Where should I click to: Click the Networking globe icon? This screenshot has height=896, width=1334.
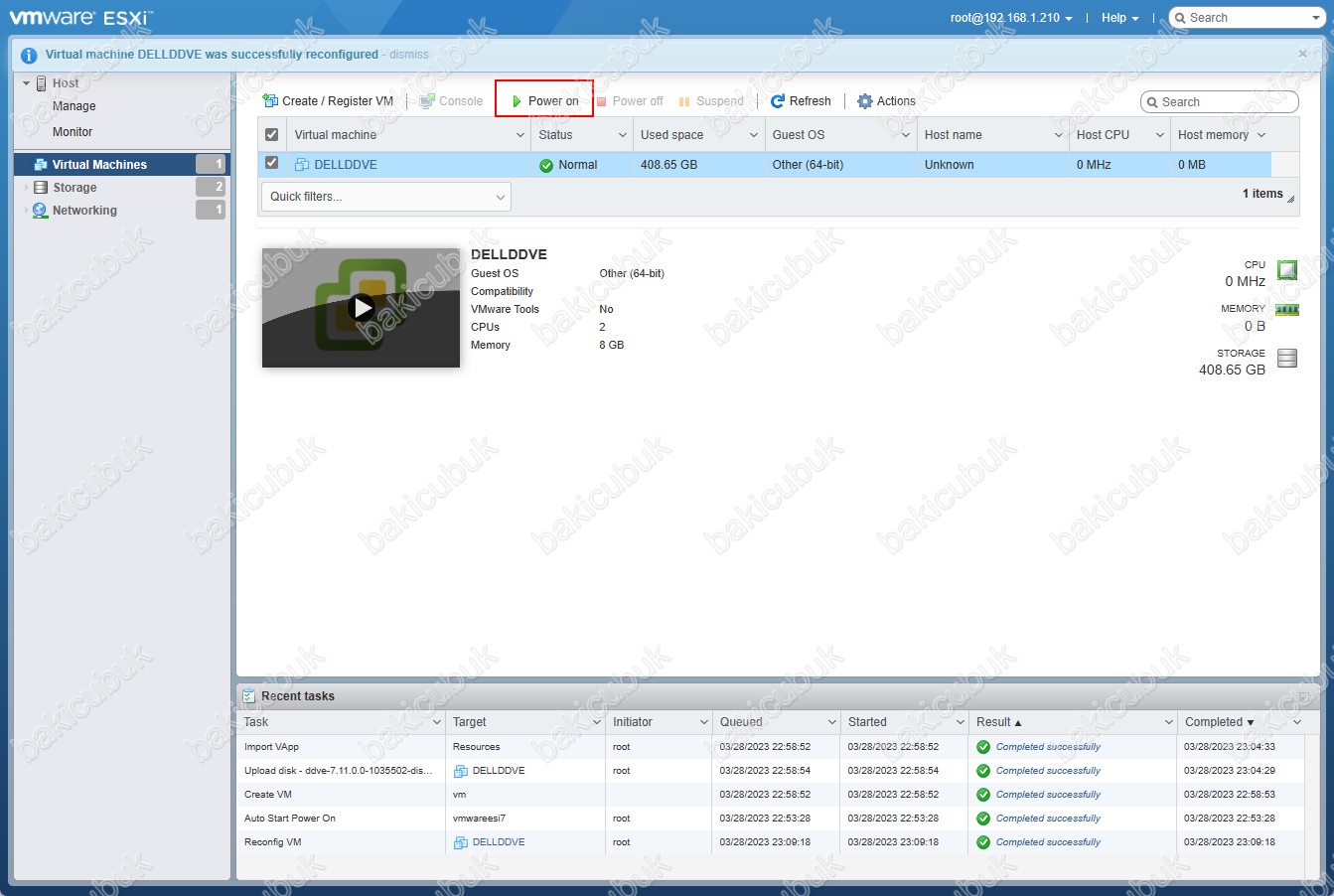point(40,211)
